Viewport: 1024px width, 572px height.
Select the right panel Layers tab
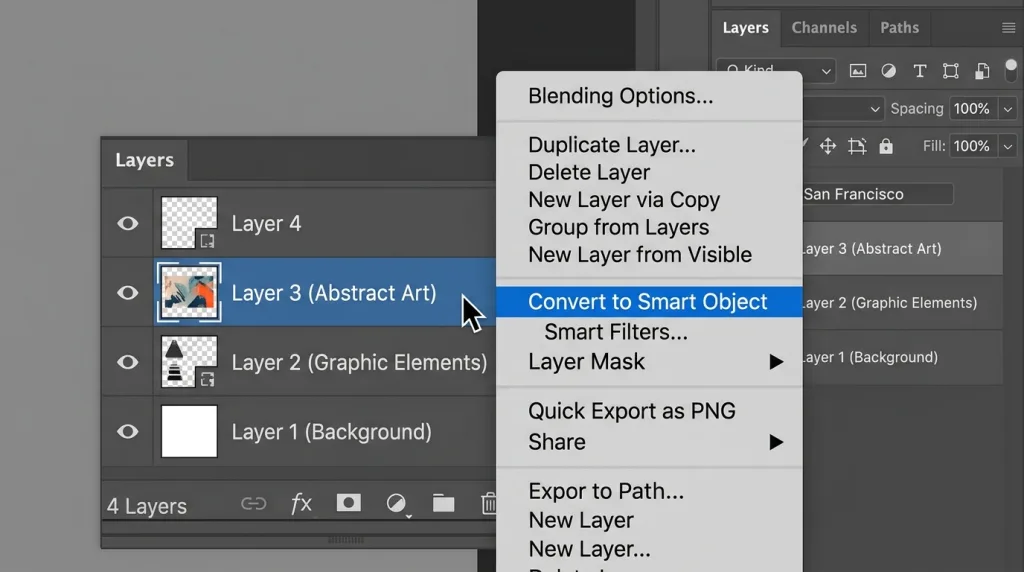point(746,27)
